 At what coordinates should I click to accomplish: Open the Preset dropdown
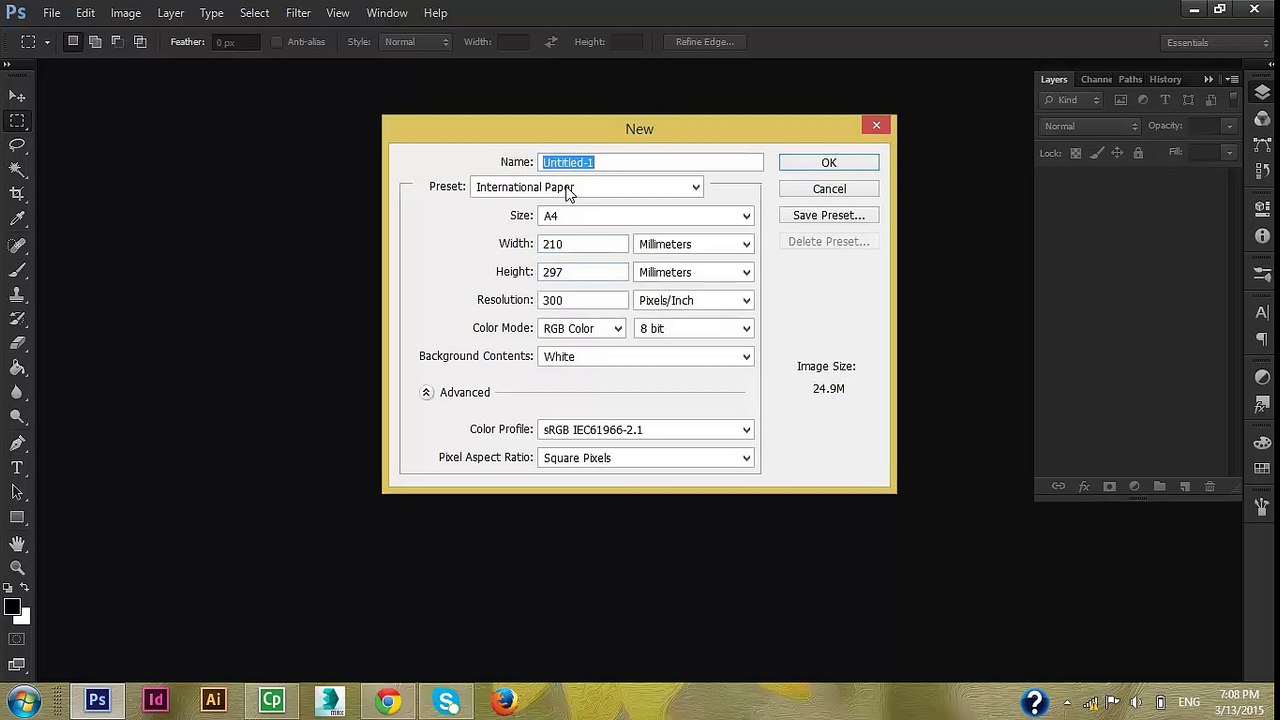pos(587,187)
